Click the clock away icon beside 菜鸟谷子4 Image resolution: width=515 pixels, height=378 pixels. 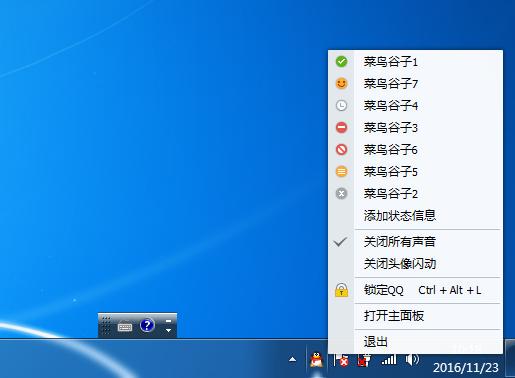pos(341,106)
